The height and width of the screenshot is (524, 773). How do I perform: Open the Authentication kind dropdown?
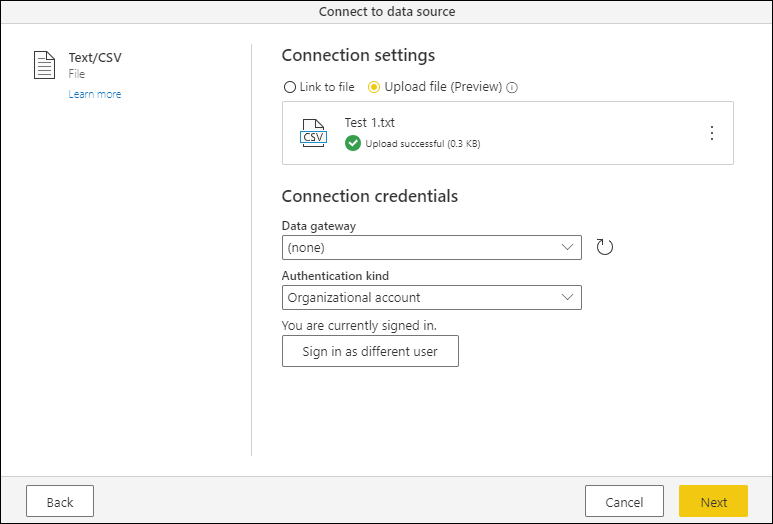431,297
